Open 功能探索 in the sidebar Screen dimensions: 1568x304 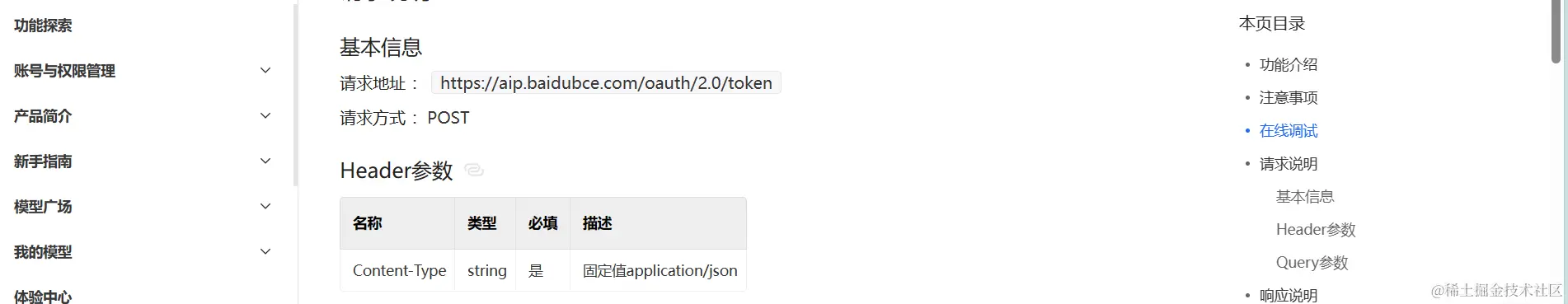(x=43, y=26)
